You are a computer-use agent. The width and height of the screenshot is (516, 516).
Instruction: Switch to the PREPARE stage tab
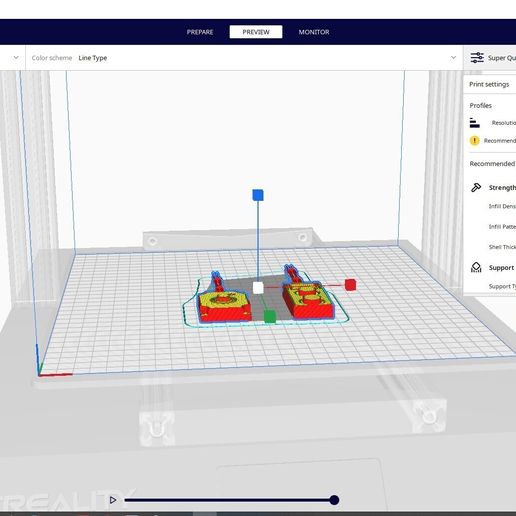coord(200,32)
